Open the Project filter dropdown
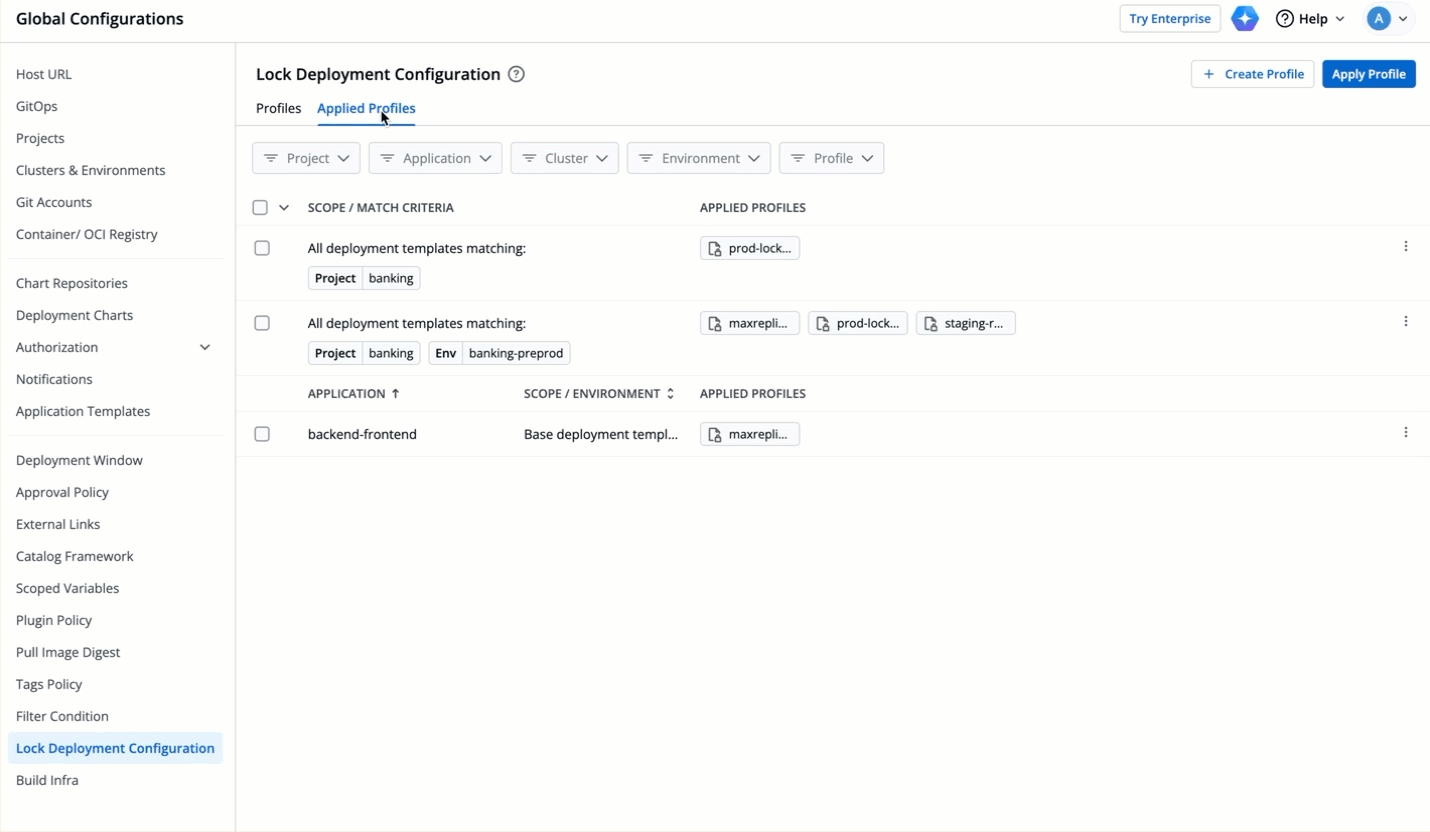 306,158
